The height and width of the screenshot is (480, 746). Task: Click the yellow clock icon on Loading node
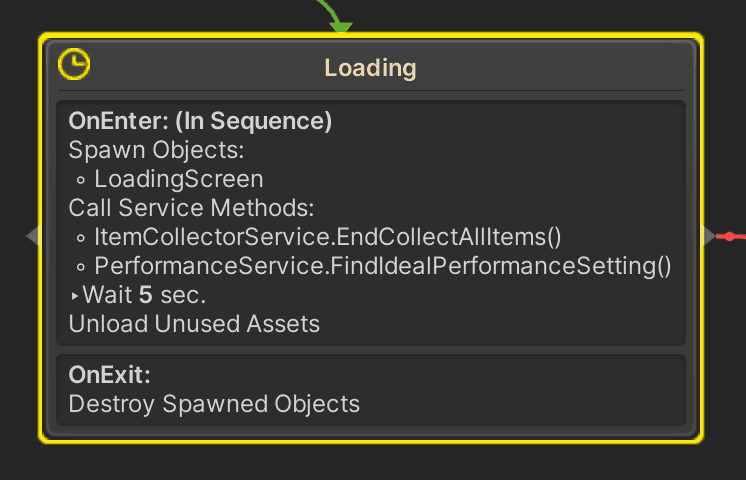point(74,64)
